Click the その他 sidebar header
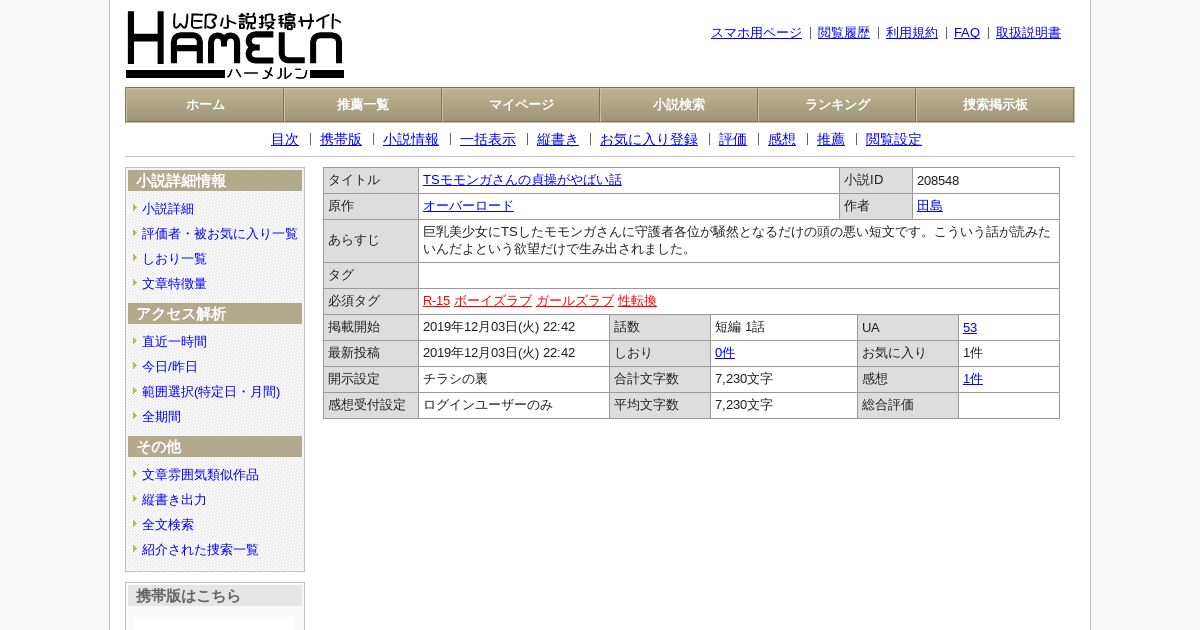 (x=215, y=447)
